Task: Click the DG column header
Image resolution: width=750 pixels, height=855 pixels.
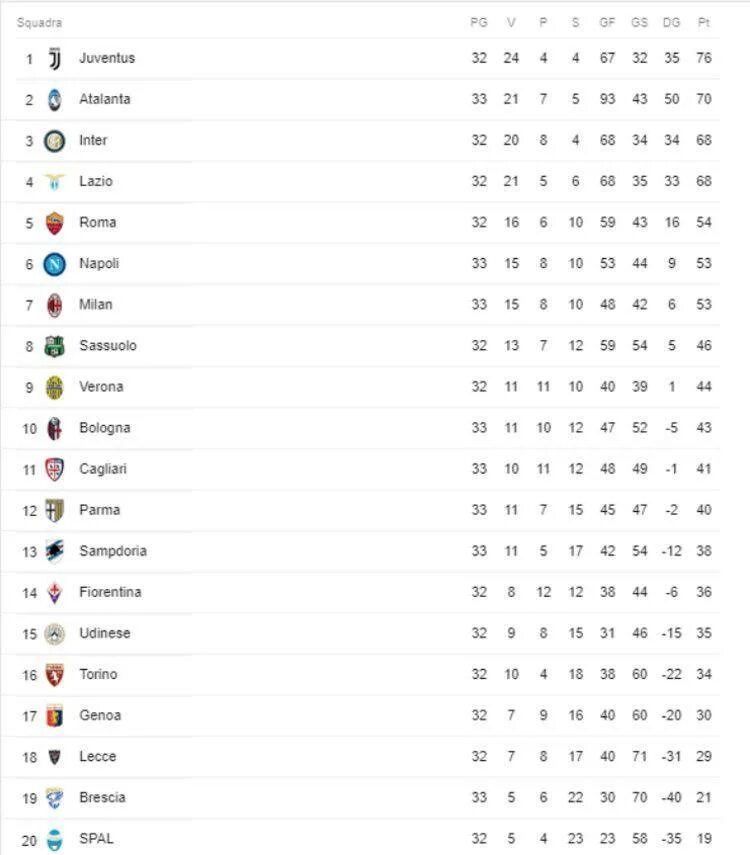Action: click(x=671, y=22)
